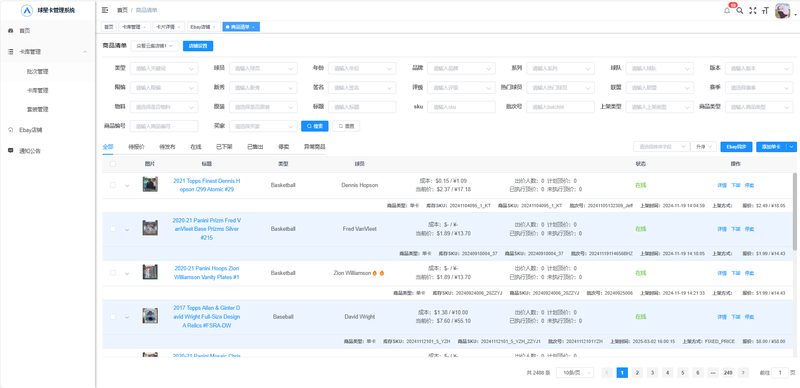
Task: Expand the Dennis Hopson row details
Action: tap(127, 185)
